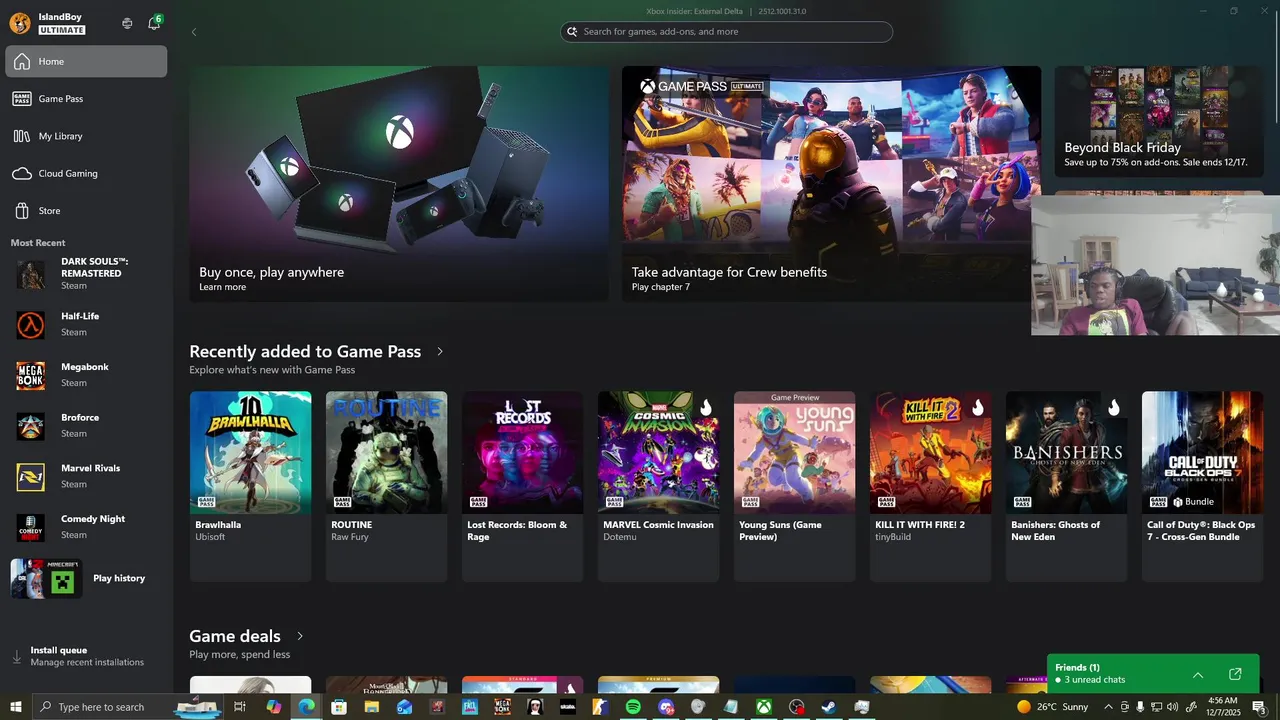The height and width of the screenshot is (720, 1280).
Task: Click the Install queue download icon
Action: pos(16,657)
